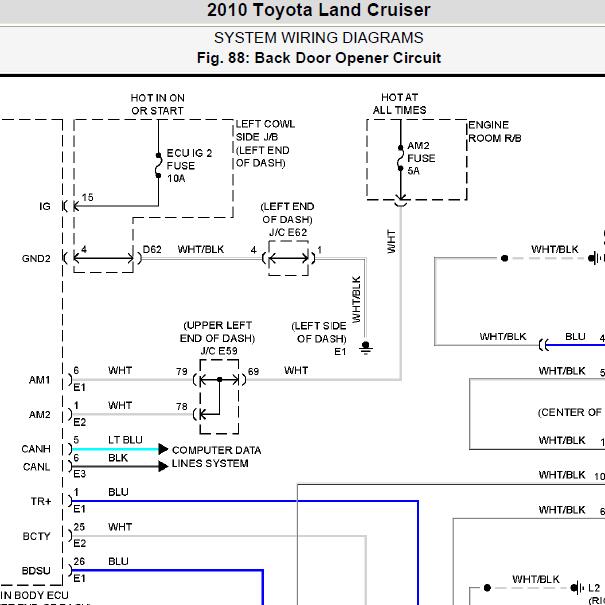Click pin number '79' at J/C E59

click(182, 372)
